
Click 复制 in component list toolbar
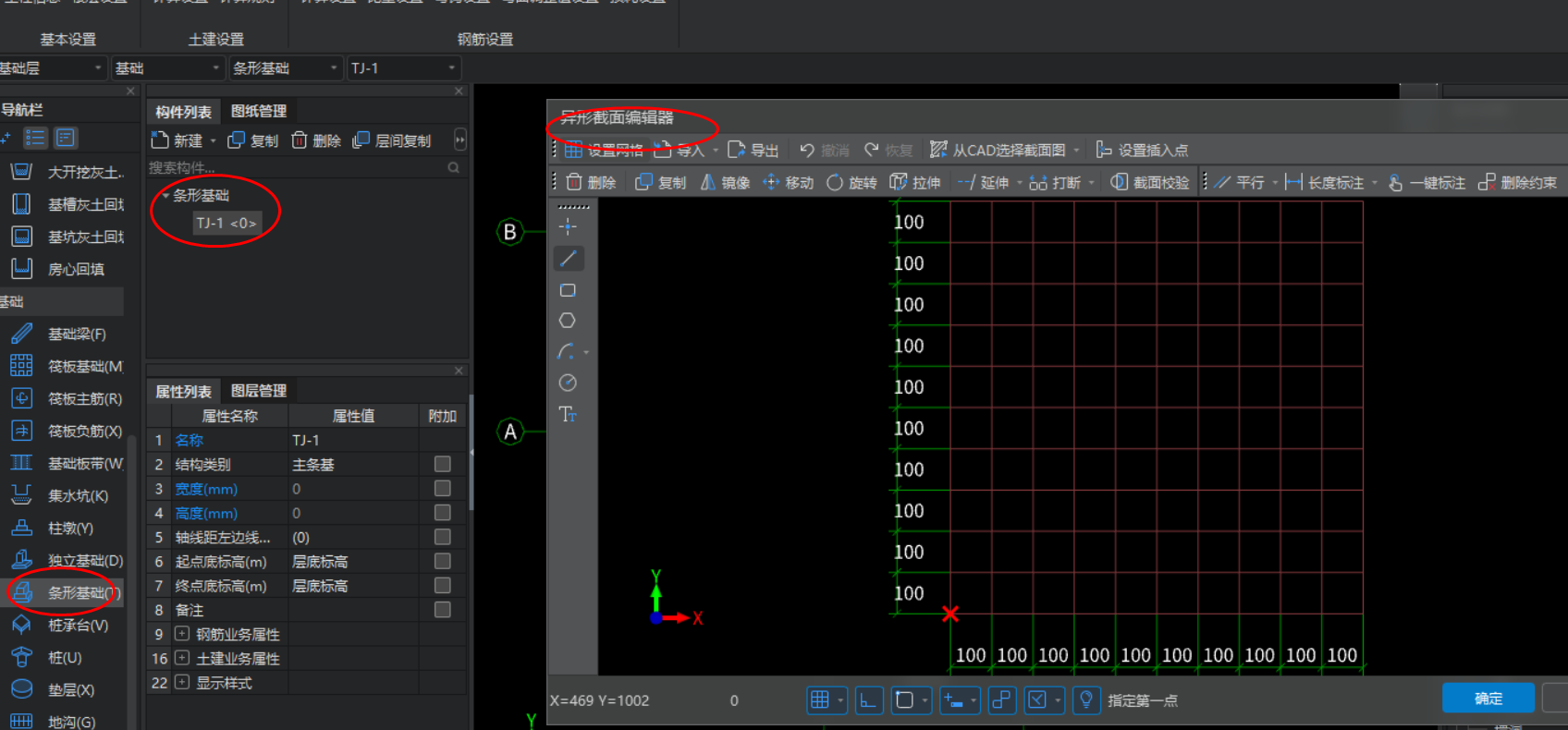pos(253,140)
